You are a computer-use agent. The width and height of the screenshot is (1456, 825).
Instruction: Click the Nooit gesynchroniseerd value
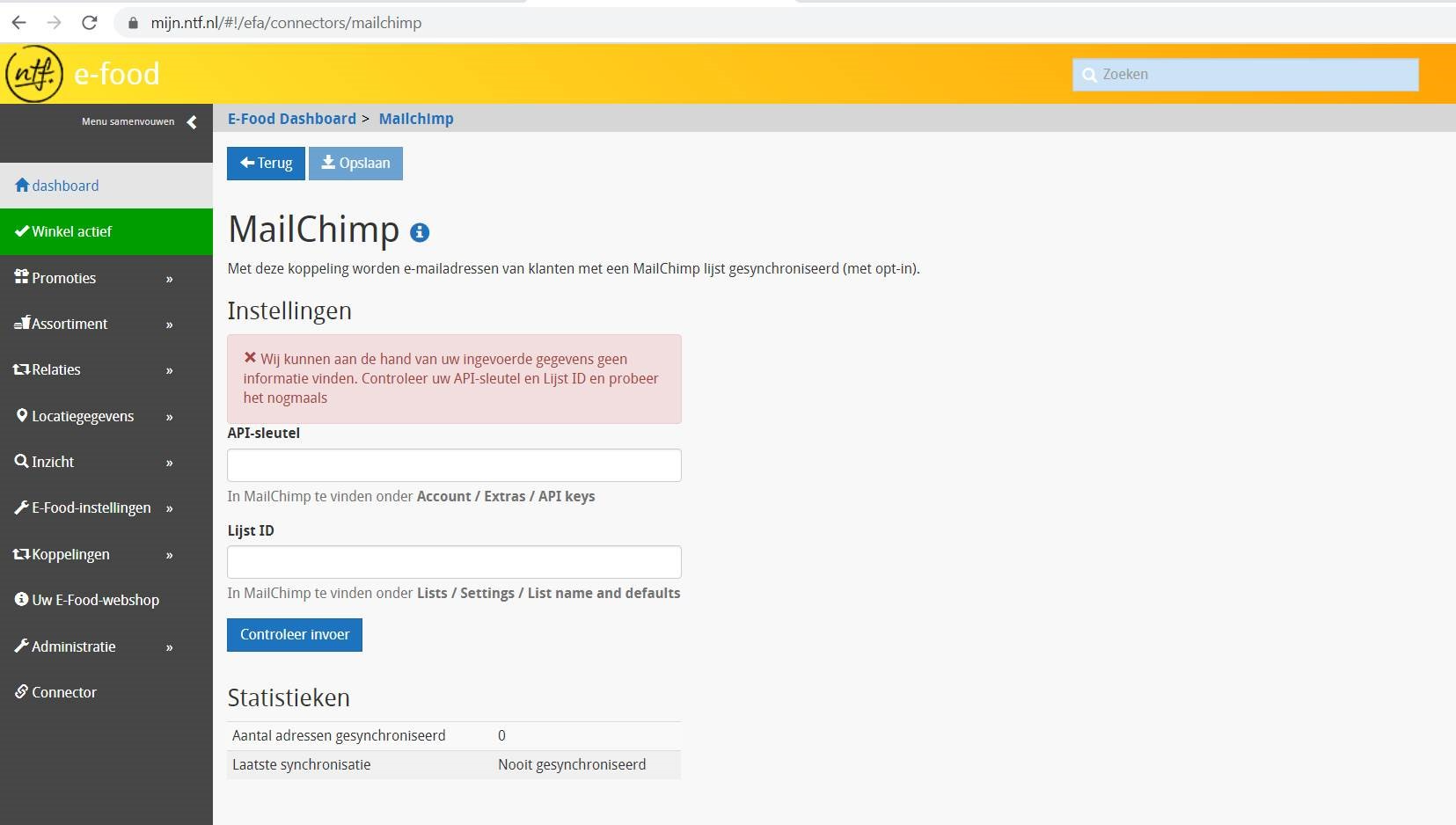(572, 764)
